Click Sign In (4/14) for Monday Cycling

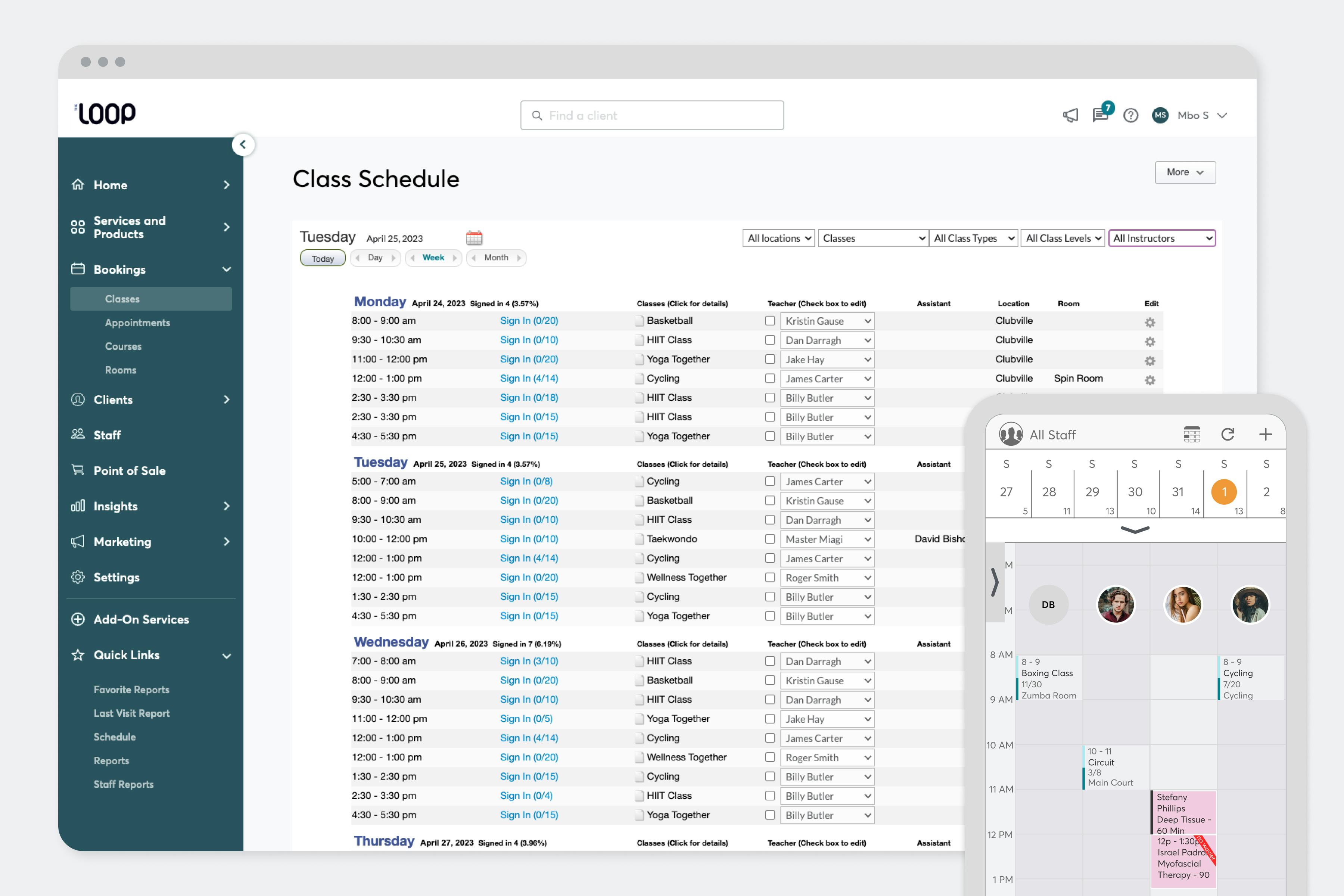[529, 378]
